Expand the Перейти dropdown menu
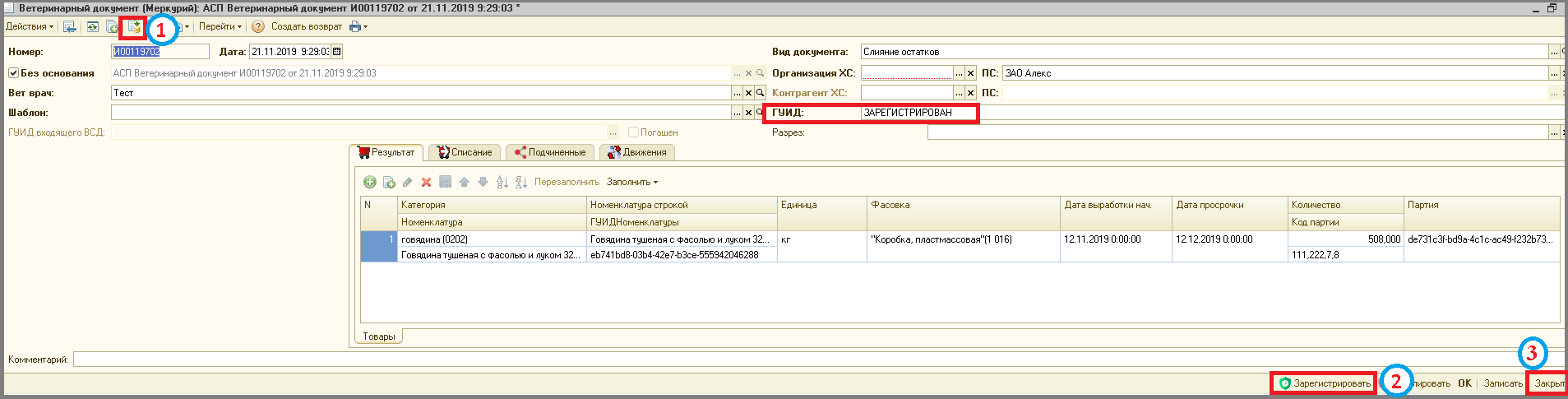The height and width of the screenshot is (399, 1568). [220, 27]
